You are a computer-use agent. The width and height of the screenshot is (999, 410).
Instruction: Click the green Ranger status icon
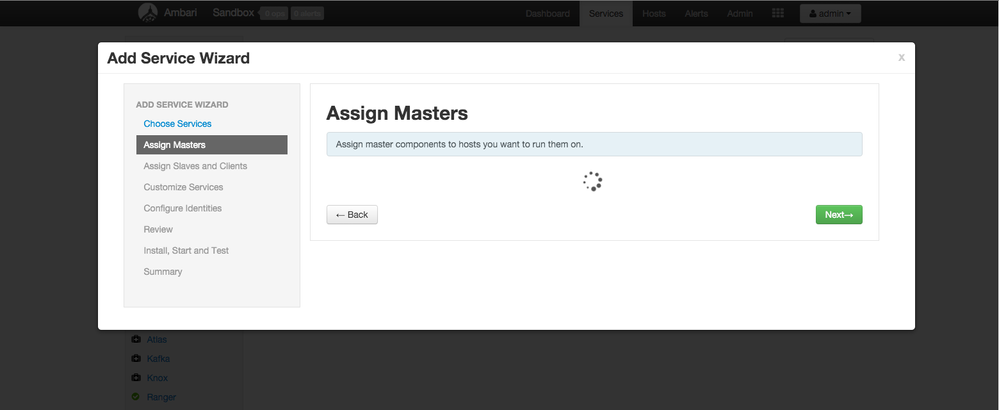135,397
